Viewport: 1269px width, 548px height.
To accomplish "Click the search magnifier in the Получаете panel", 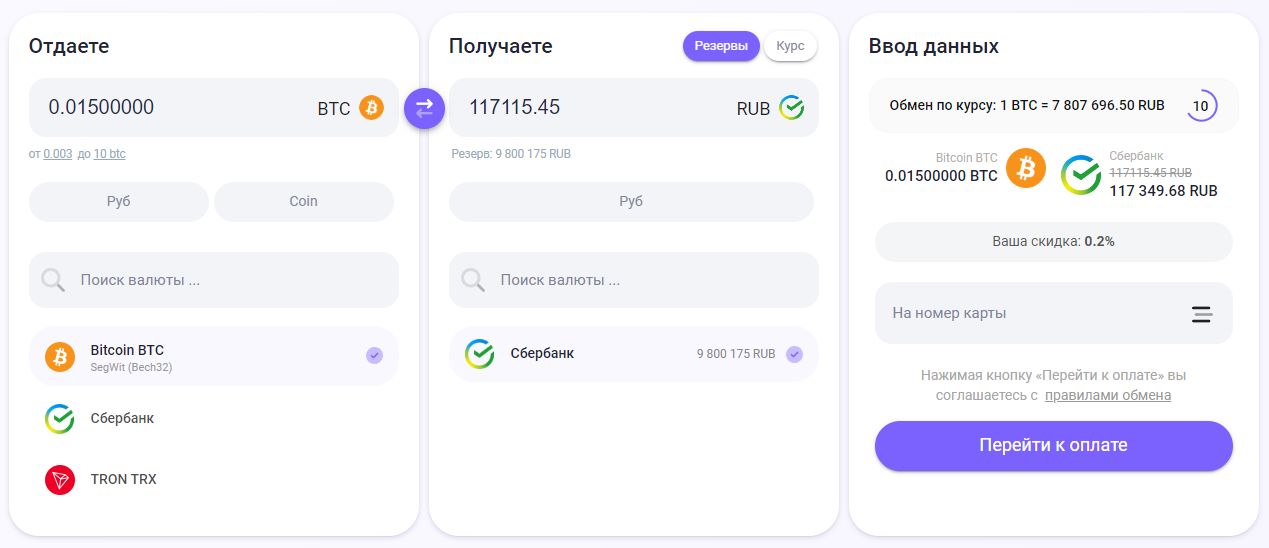I will point(474,280).
